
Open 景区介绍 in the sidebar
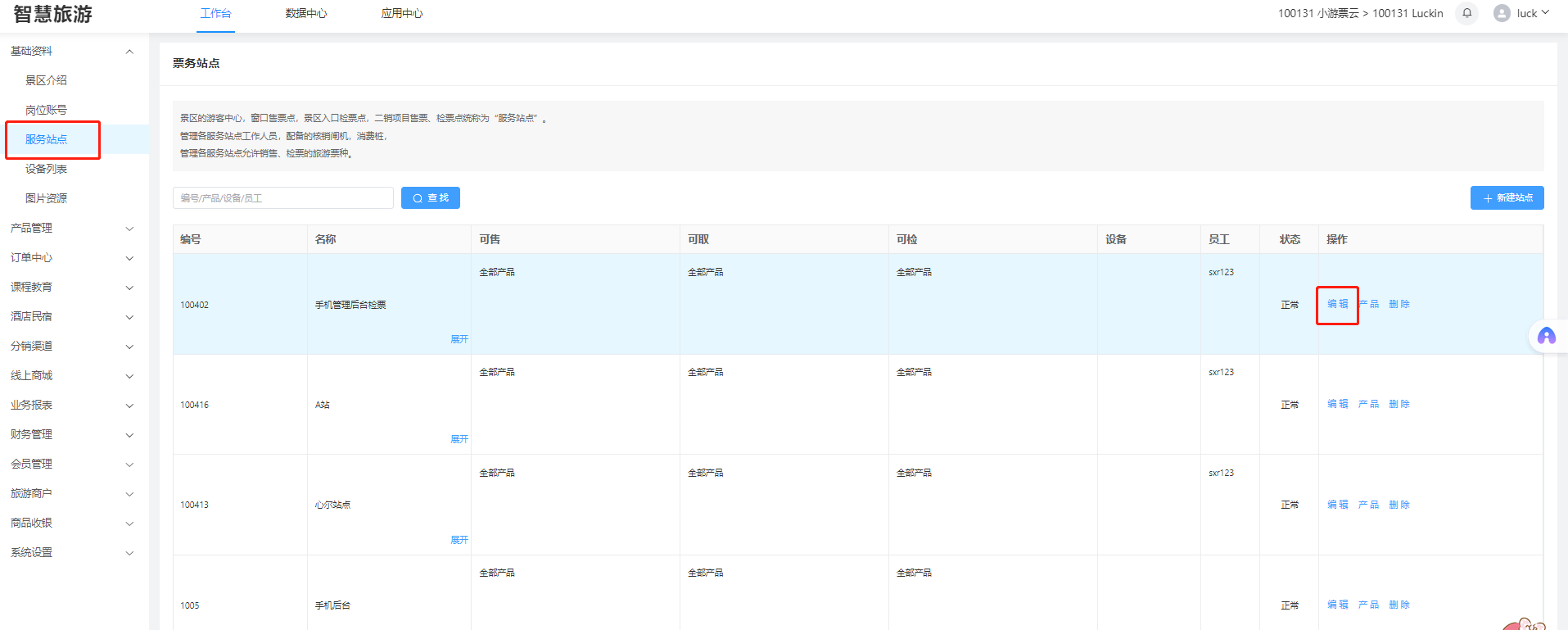click(x=46, y=80)
